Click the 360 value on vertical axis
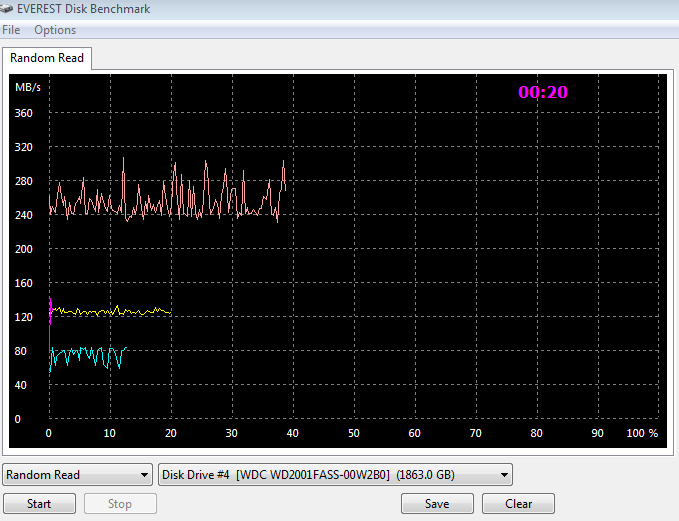 click(x=23, y=113)
